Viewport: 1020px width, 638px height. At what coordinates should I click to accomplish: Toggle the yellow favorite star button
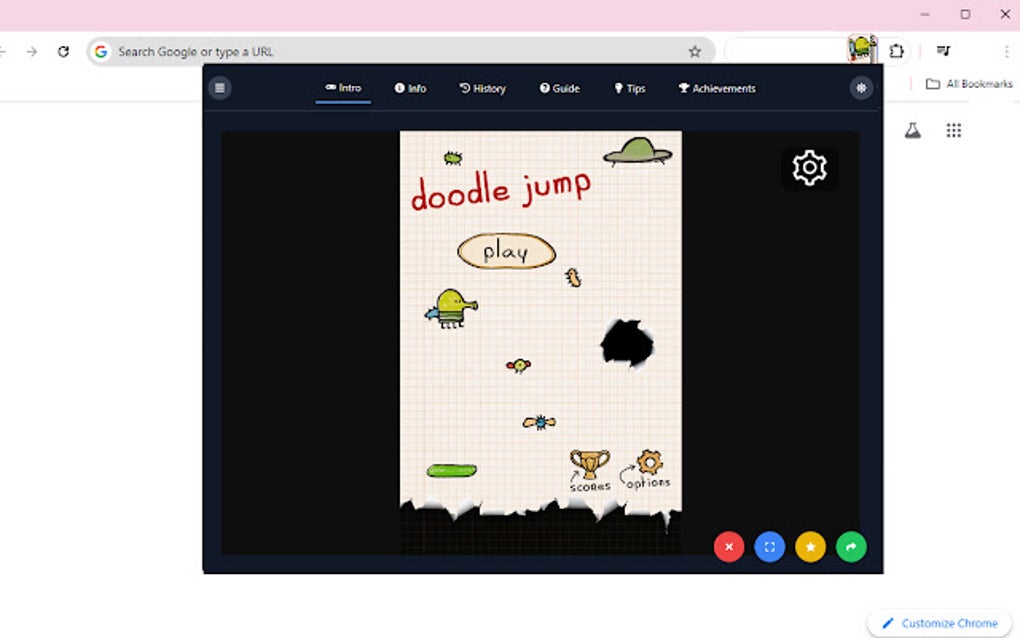(x=810, y=547)
